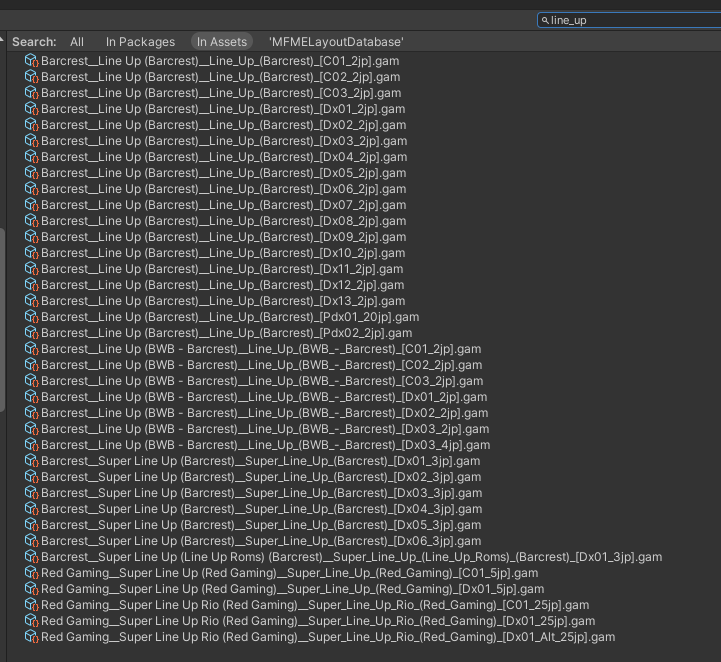Screen dimensions: 721x662
Task: Select Super Line Up Rio [Dx01_Alt_25jp].gam
Action: (x=328, y=637)
